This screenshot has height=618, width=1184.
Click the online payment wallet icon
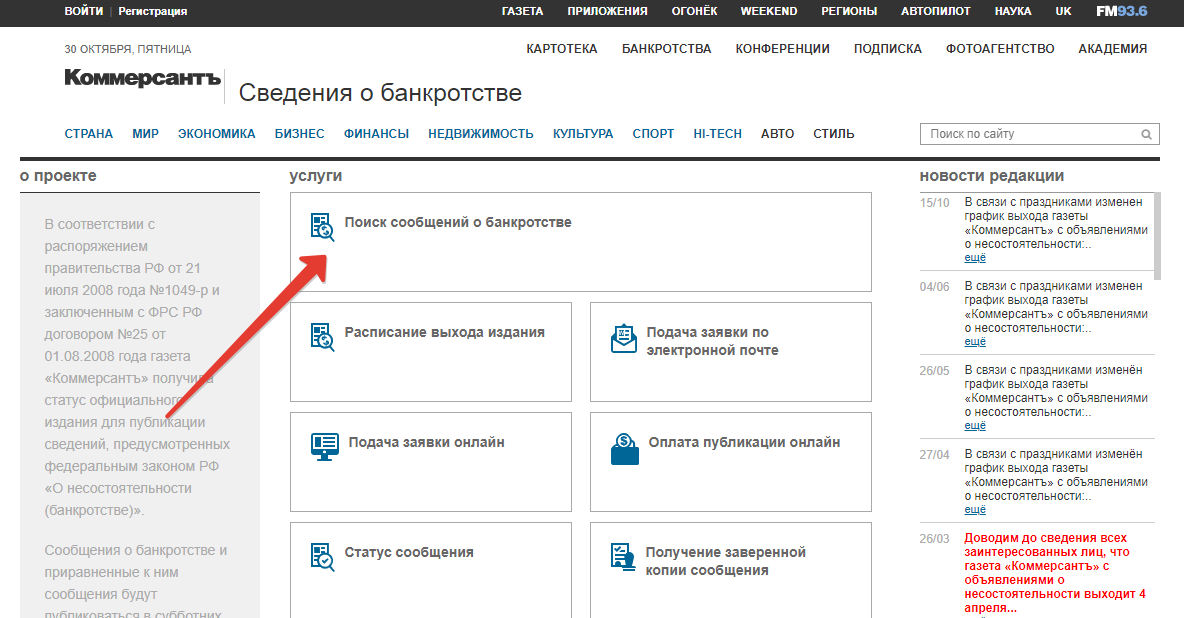point(624,448)
